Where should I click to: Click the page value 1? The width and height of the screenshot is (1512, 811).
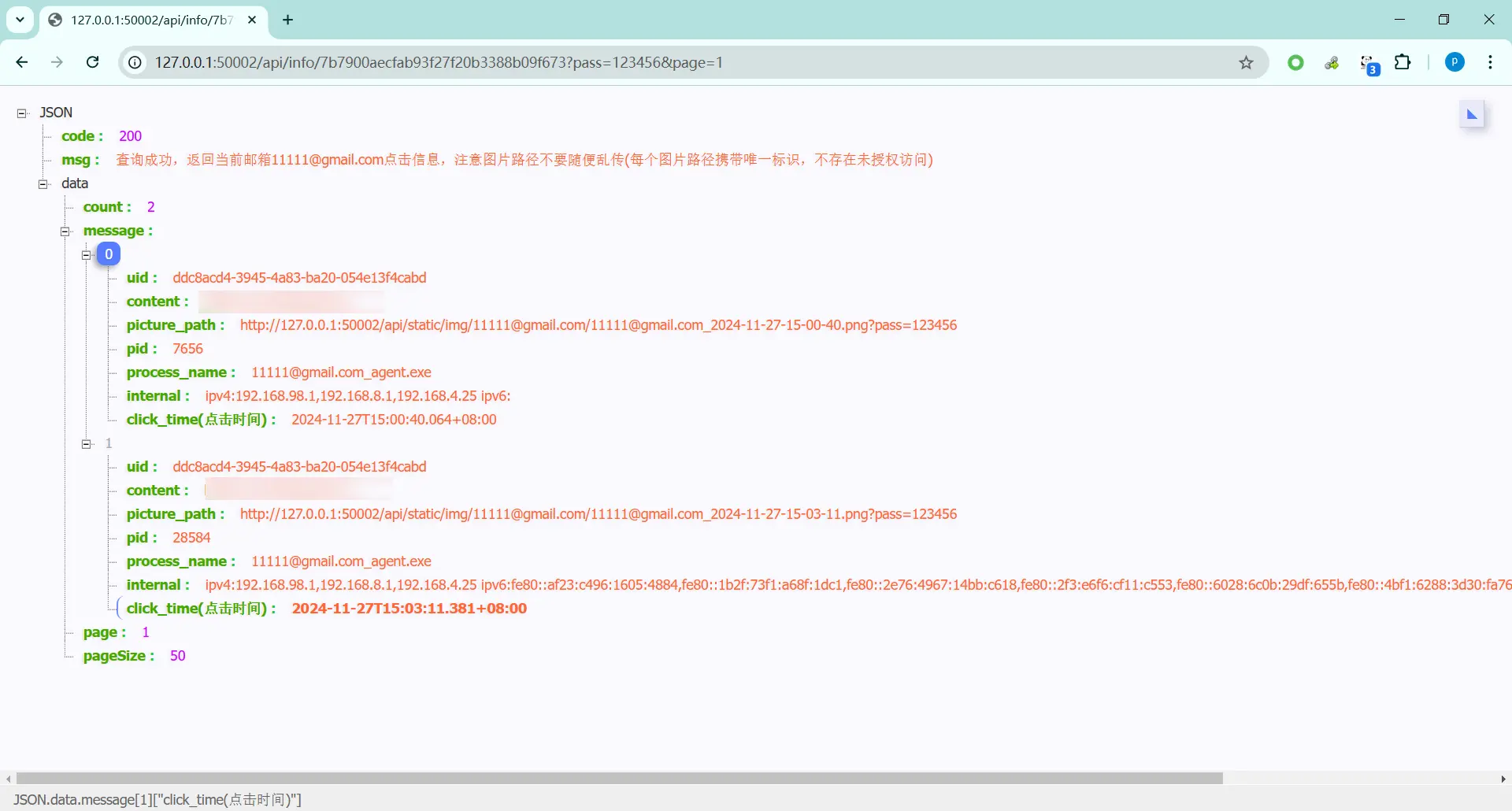145,632
